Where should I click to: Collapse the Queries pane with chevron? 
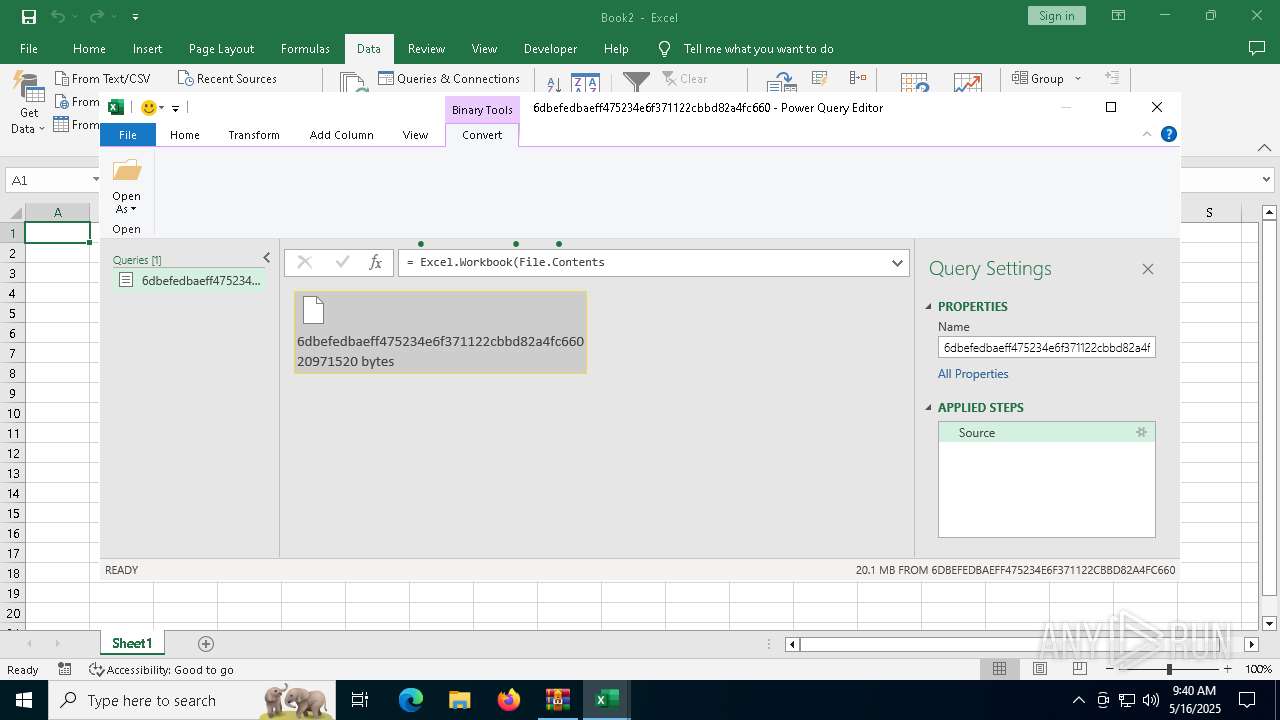click(x=266, y=258)
